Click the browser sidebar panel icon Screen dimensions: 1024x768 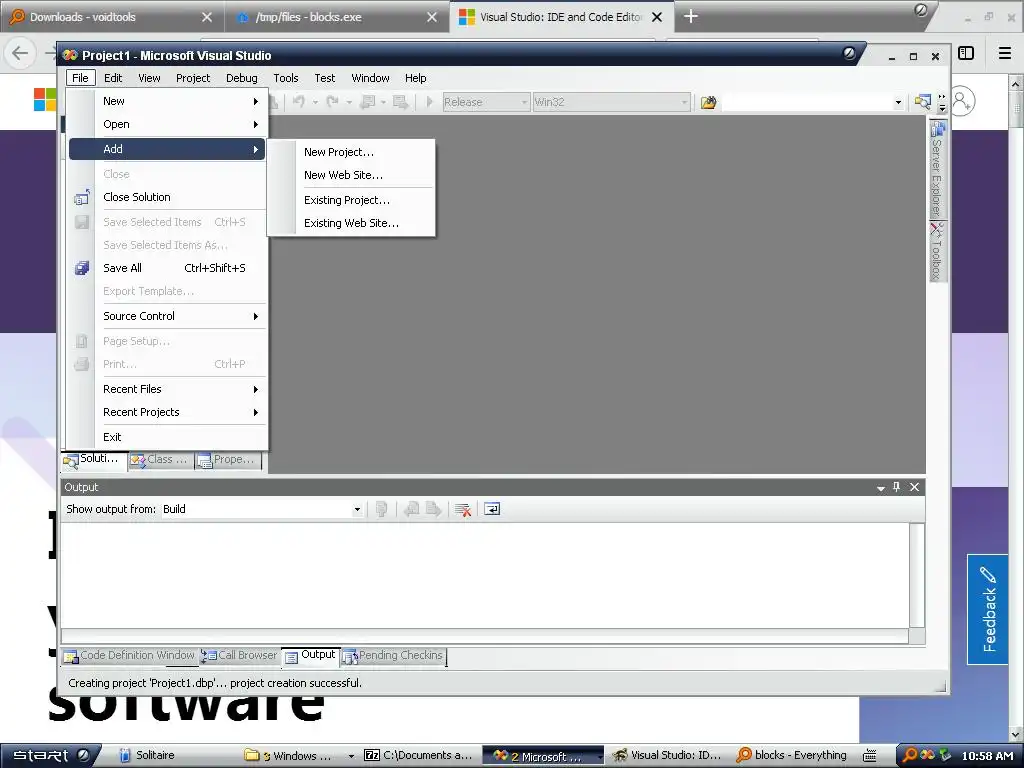966,54
